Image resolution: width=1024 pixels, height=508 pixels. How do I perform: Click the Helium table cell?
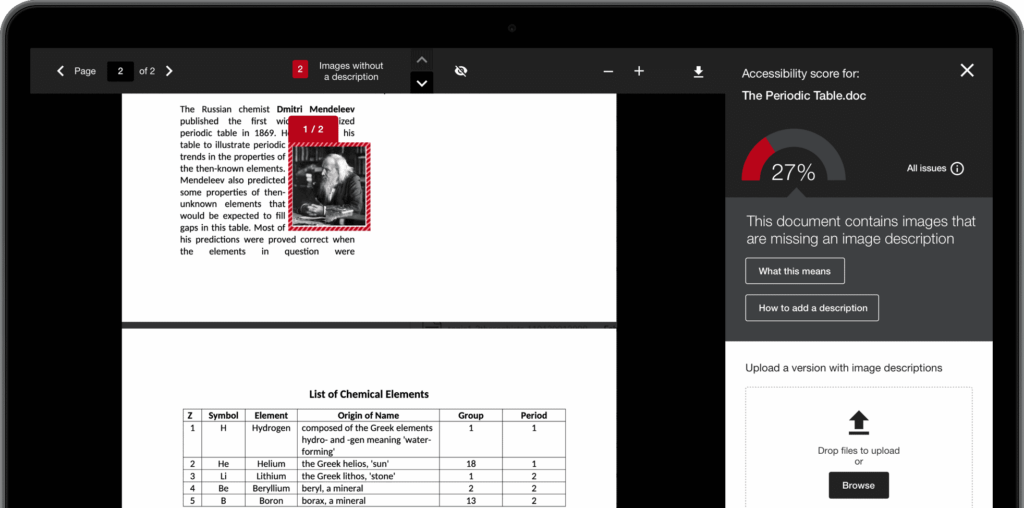[271, 464]
